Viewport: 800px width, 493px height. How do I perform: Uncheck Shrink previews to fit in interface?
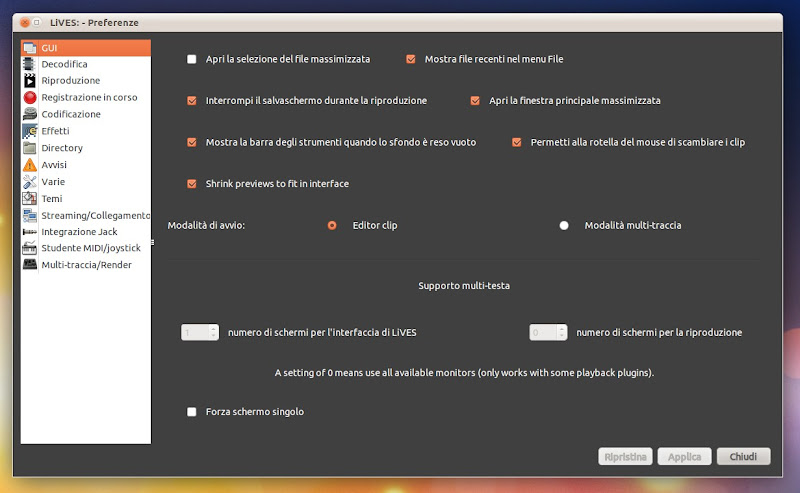192,184
